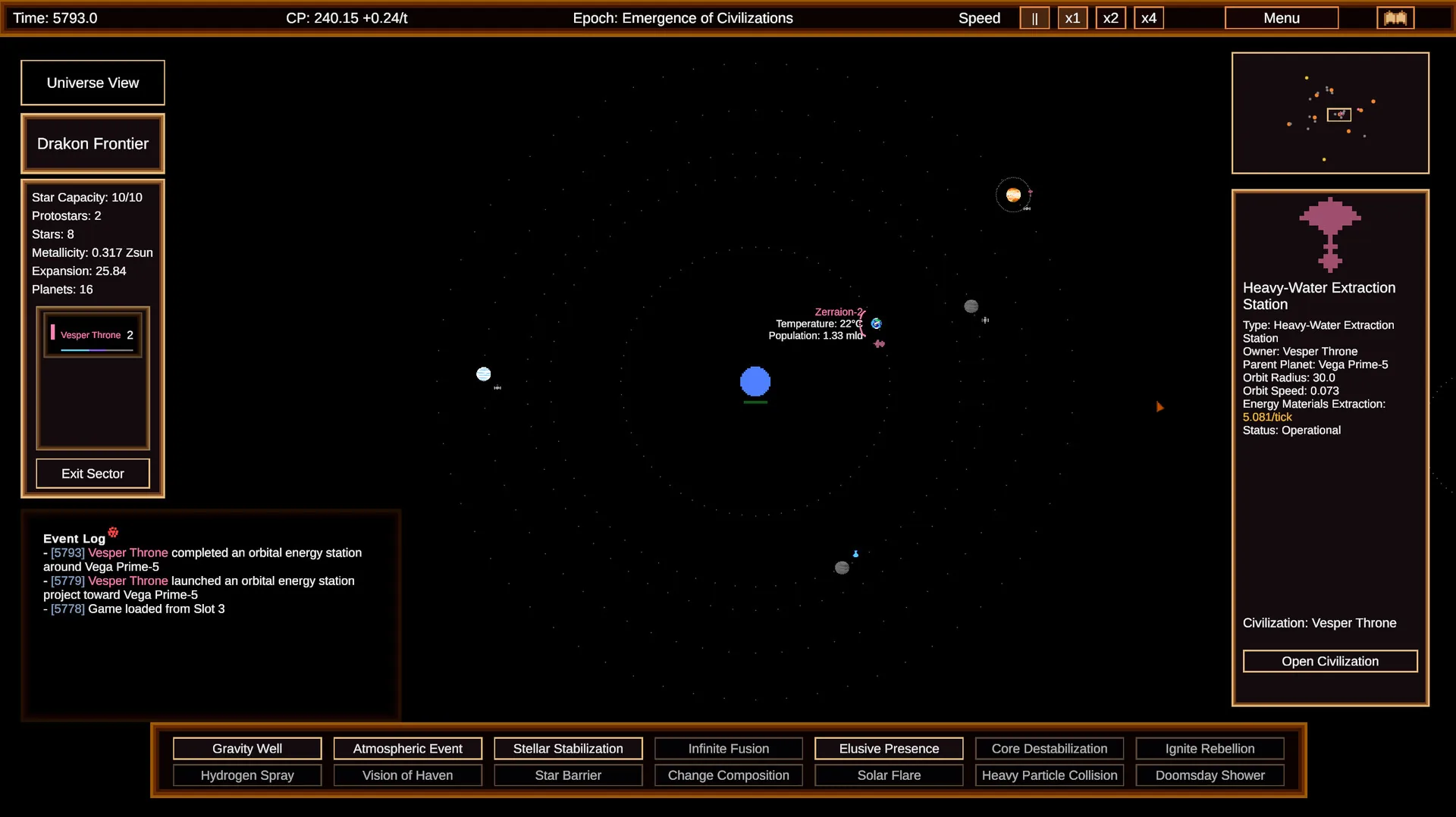Switch to Universe View
The width and height of the screenshot is (1456, 817).
point(93,83)
